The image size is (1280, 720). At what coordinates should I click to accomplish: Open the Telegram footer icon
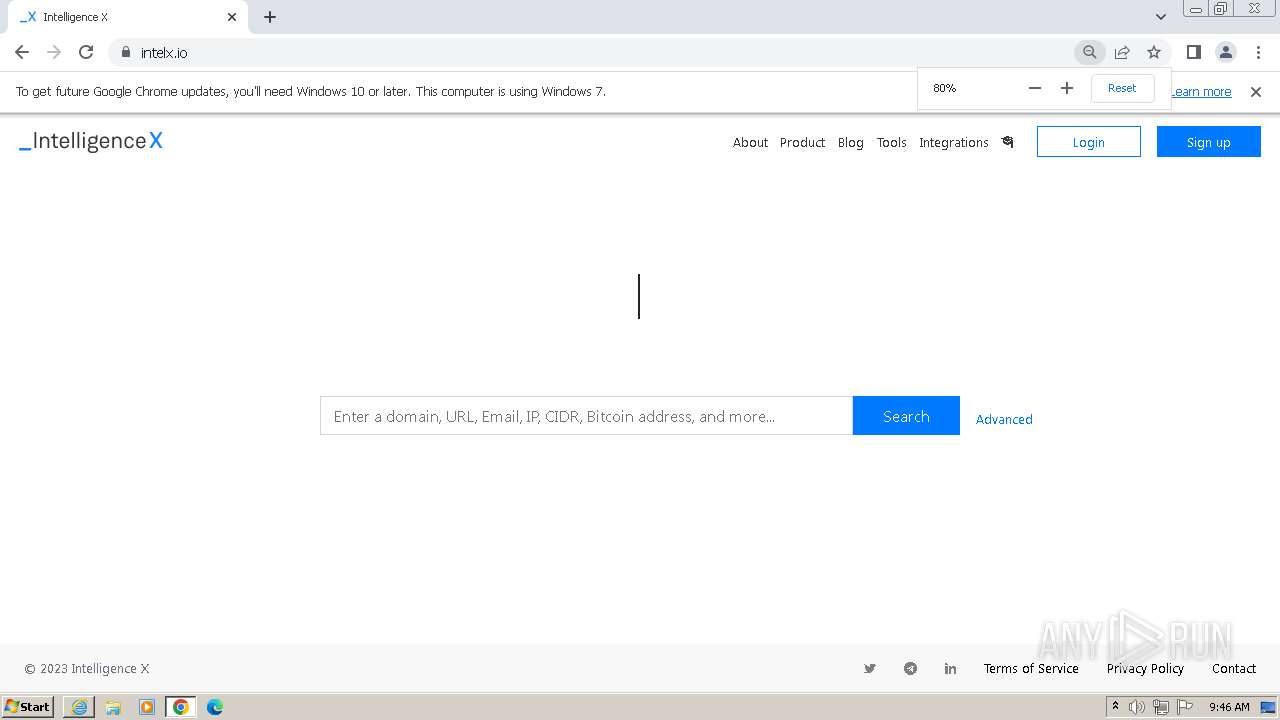click(x=910, y=669)
